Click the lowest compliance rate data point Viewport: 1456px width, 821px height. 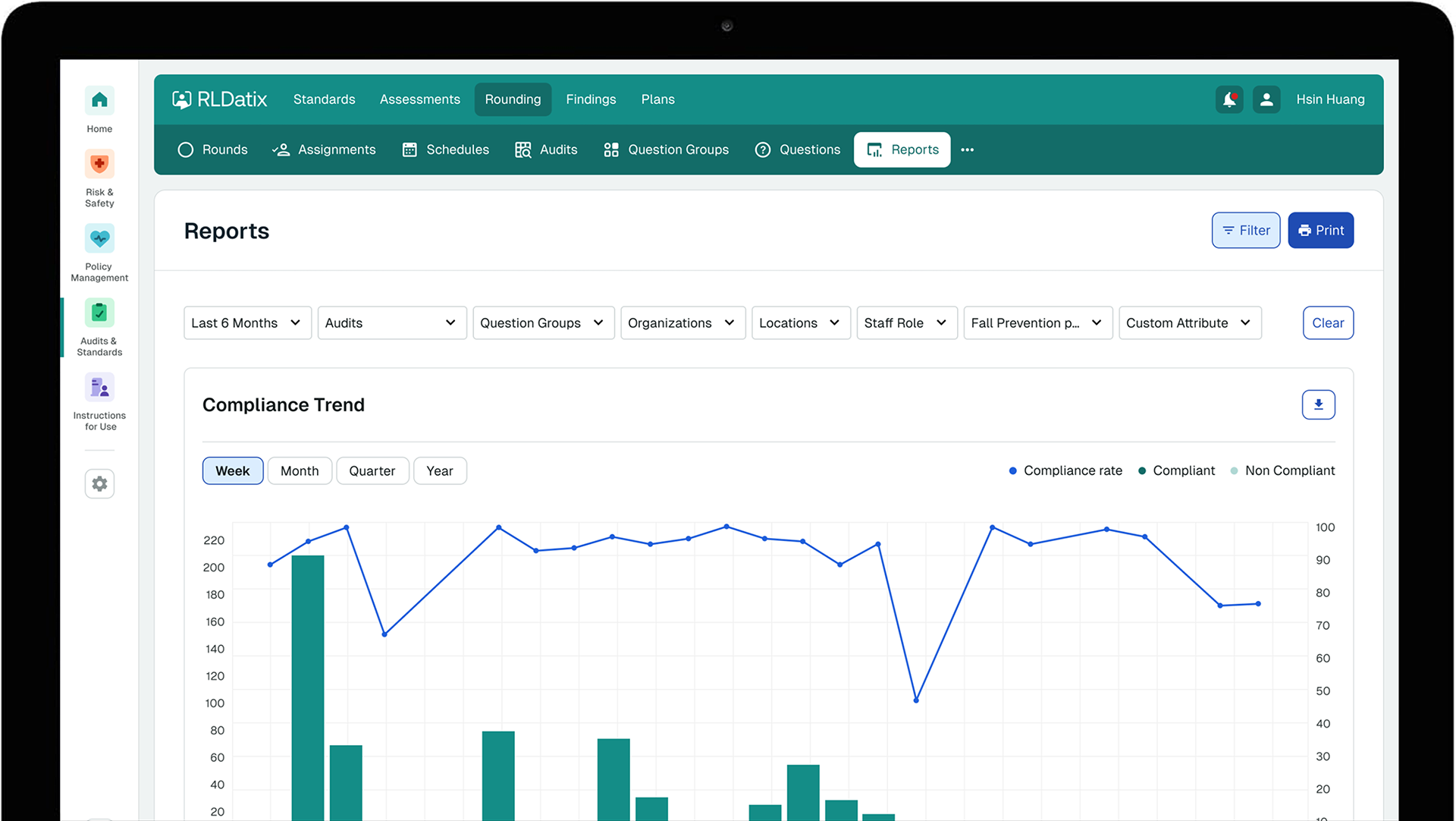tap(916, 700)
